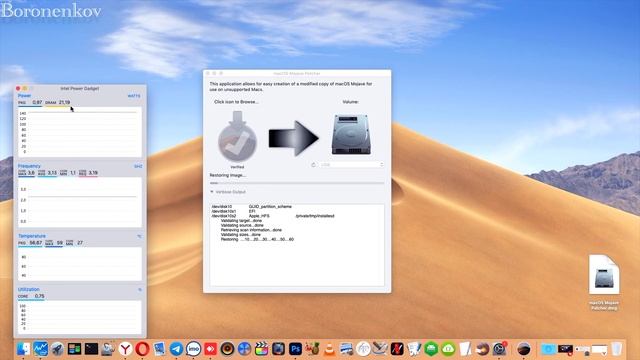Open Finder from the Dock
This screenshot has height=360, width=640.
point(23,349)
